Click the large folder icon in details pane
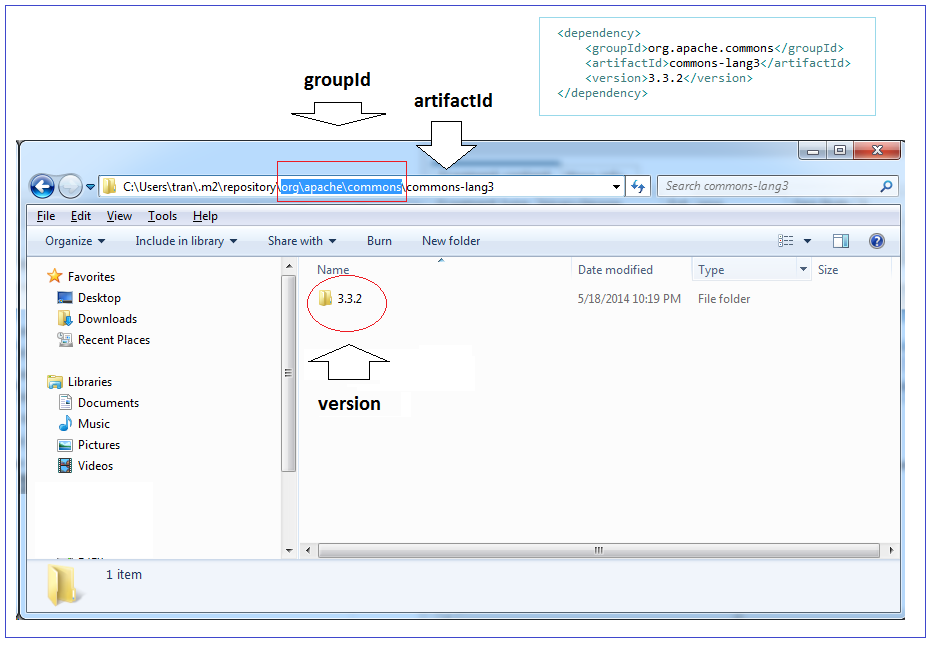Screen dimensions: 930x645 [62, 585]
